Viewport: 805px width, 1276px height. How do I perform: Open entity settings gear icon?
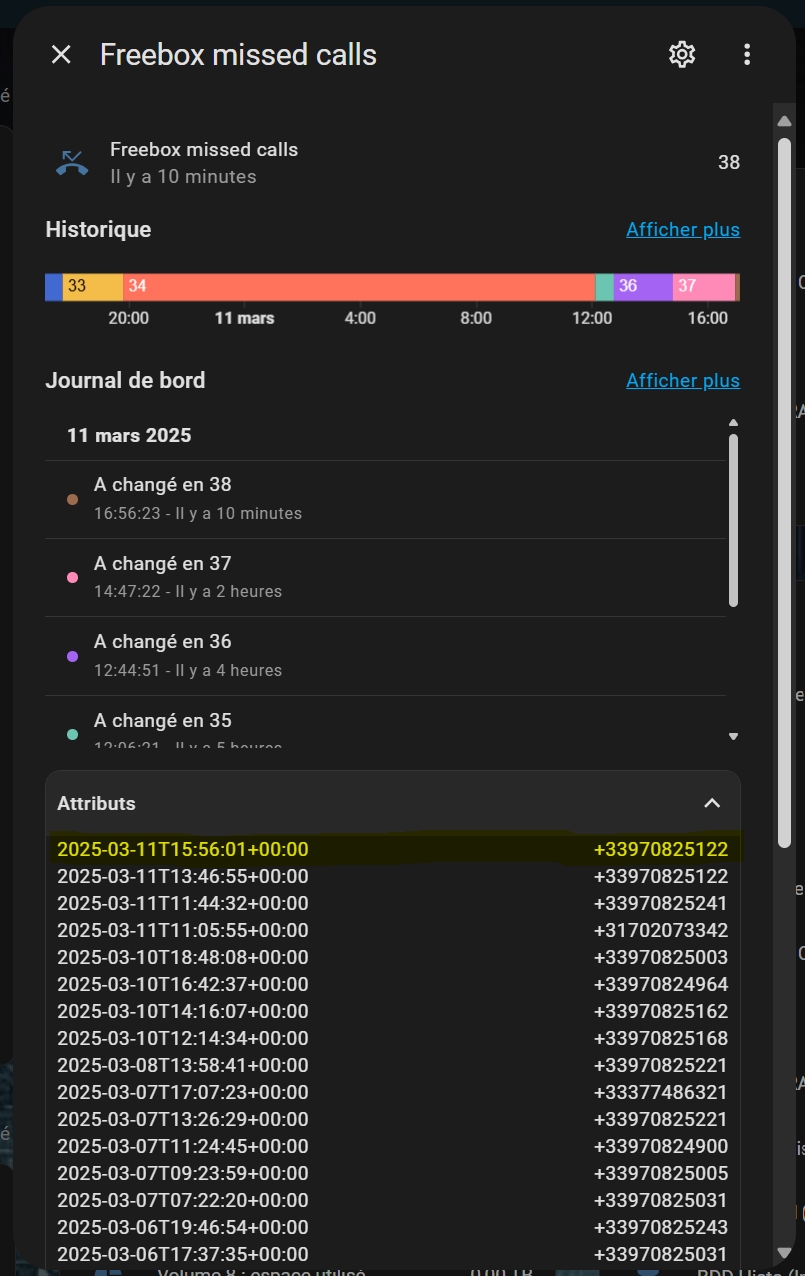point(682,55)
